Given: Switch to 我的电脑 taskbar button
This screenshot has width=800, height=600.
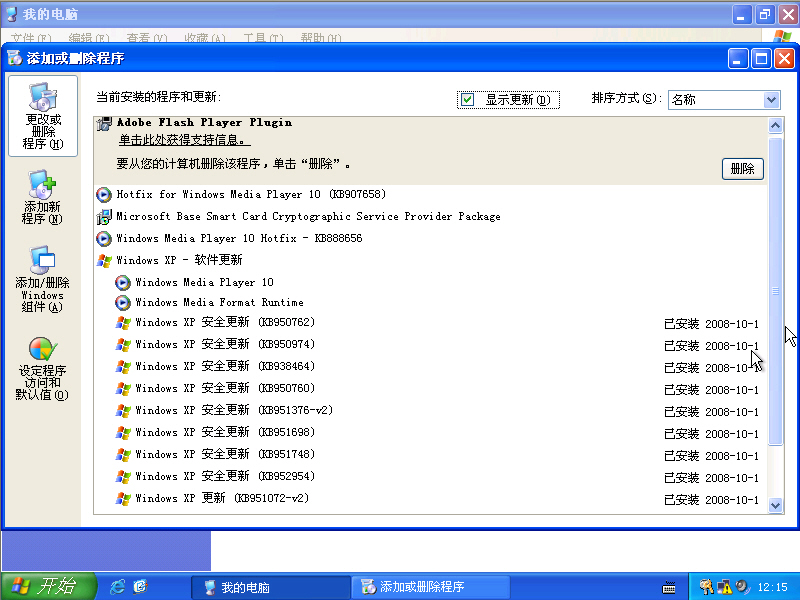Looking at the screenshot, I should coord(271,587).
